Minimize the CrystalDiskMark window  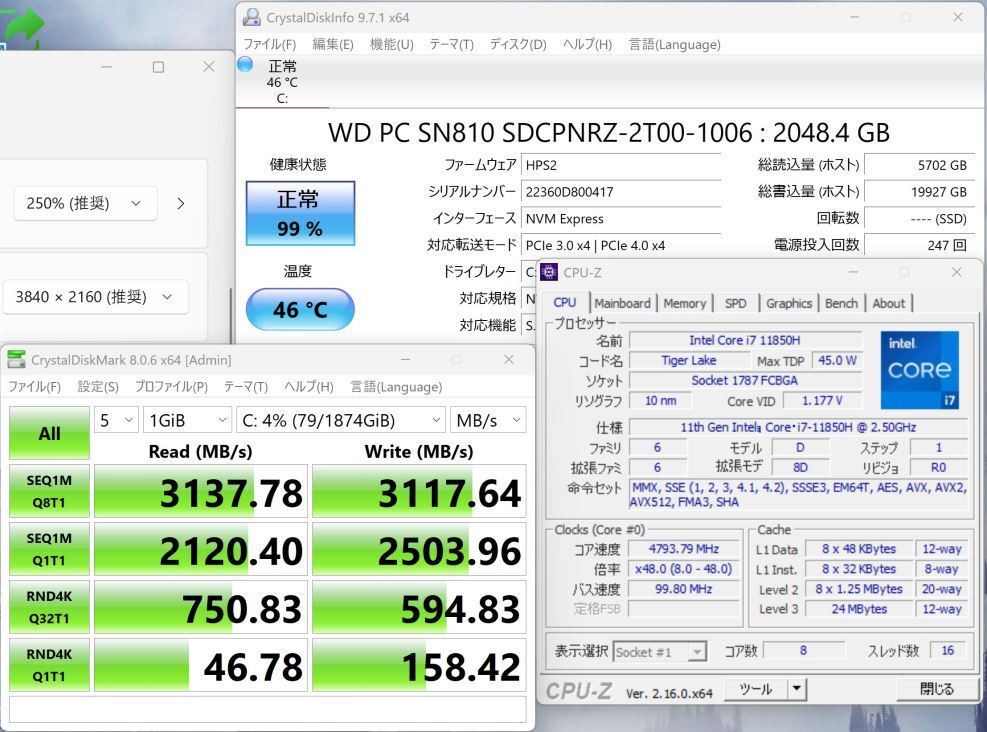pos(405,359)
